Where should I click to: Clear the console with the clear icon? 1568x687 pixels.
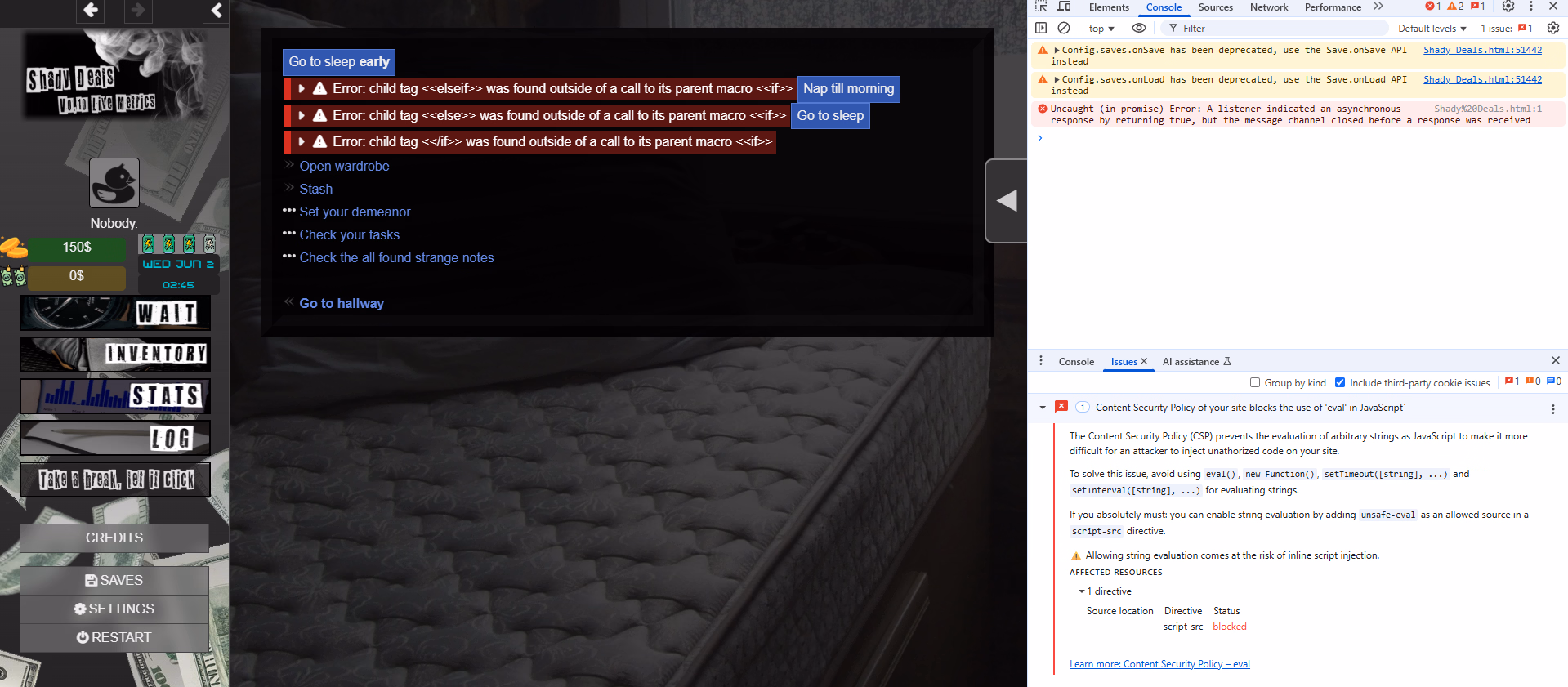tap(1064, 28)
